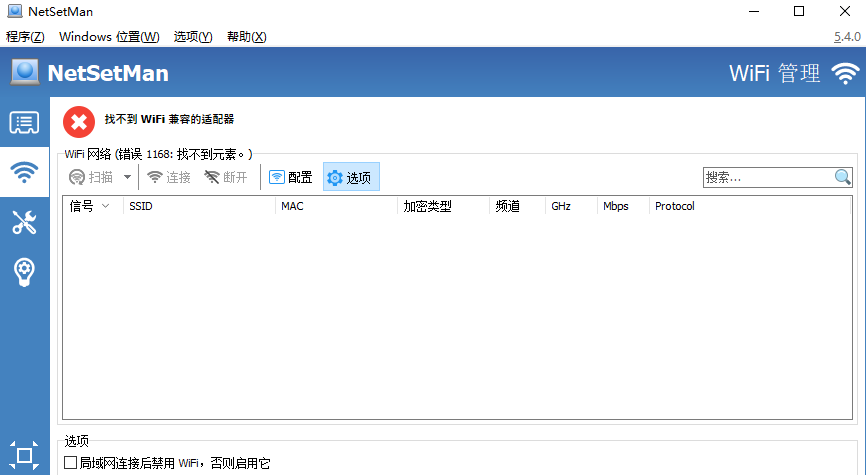Toggle disable WiFi after LAN connection checkbox

pos(71,463)
